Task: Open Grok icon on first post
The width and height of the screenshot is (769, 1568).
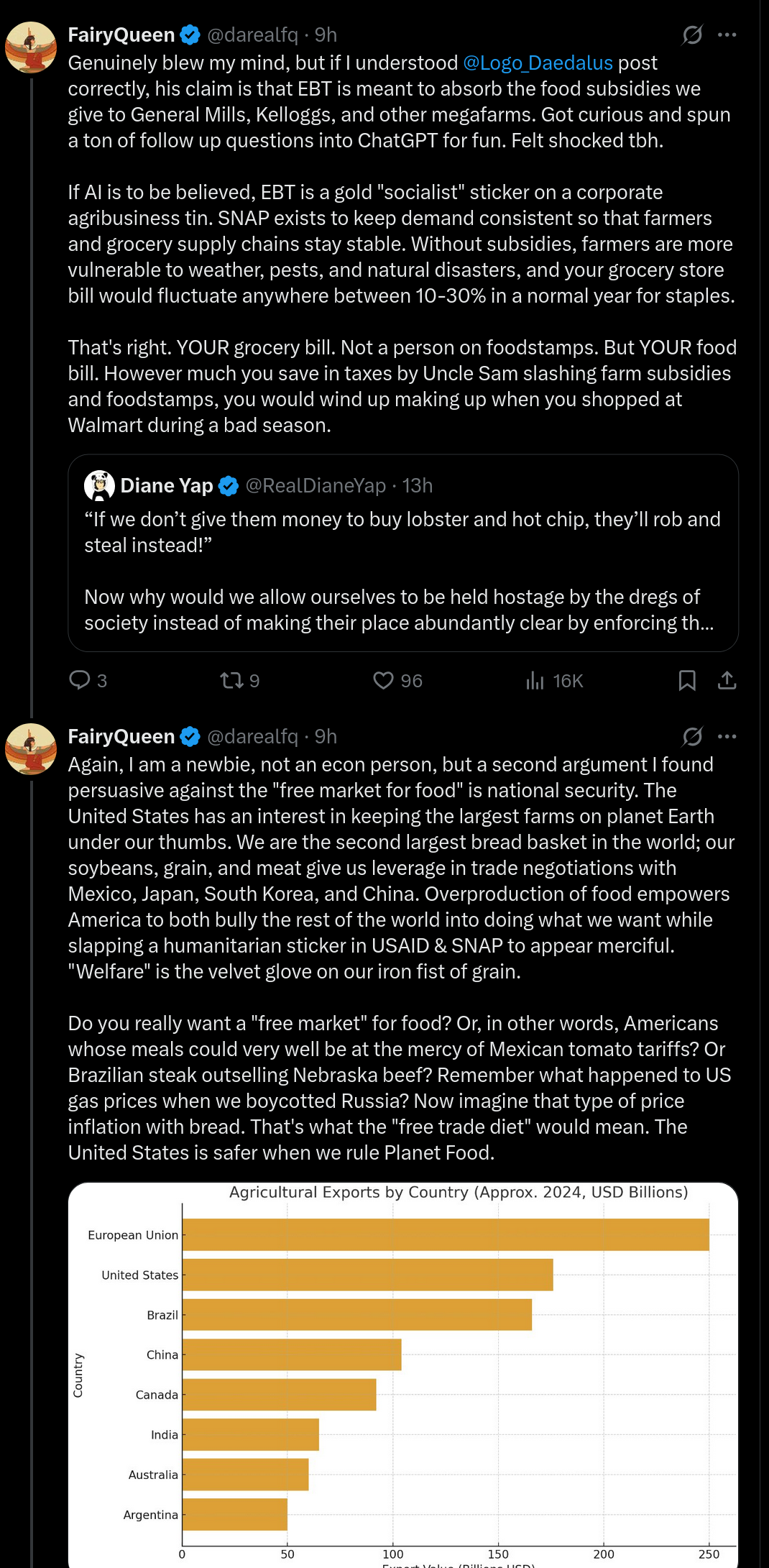Action: 692,35
